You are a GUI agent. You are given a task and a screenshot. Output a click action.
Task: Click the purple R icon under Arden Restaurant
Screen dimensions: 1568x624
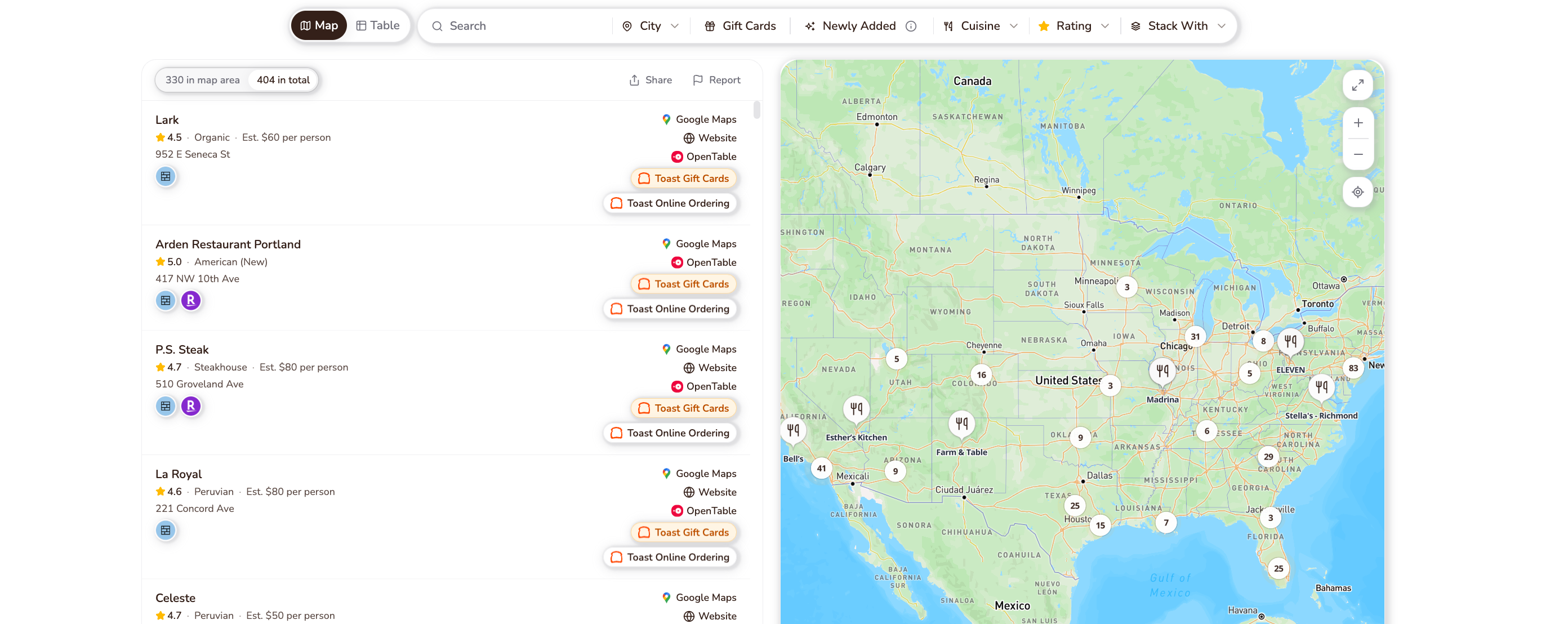pos(191,301)
